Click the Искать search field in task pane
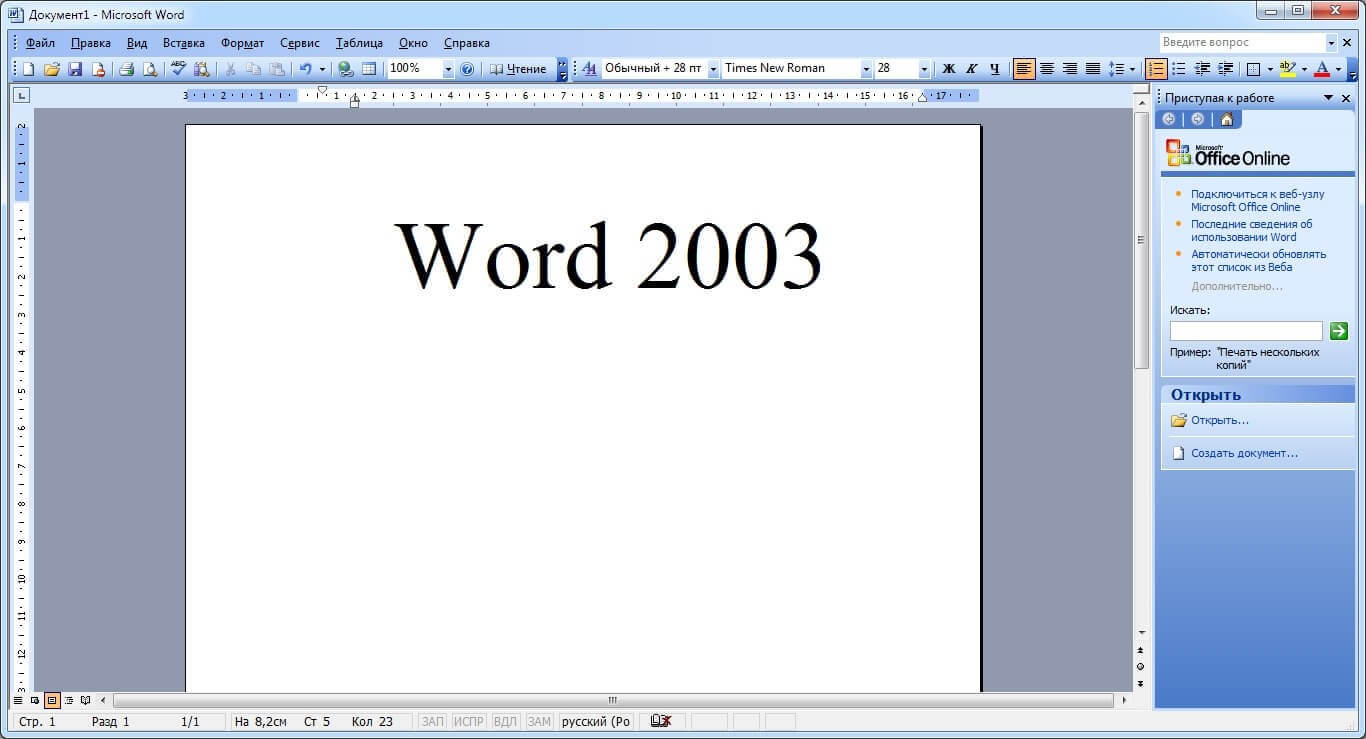The image size is (1366, 739). [1246, 331]
